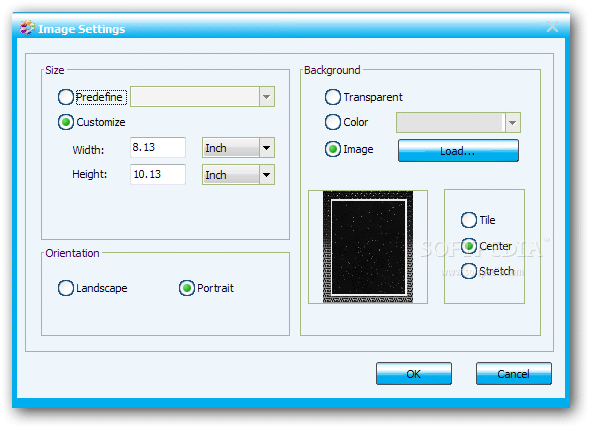590x428 pixels.
Task: Click the Image Settings app icon in title bar
Action: 27,28
